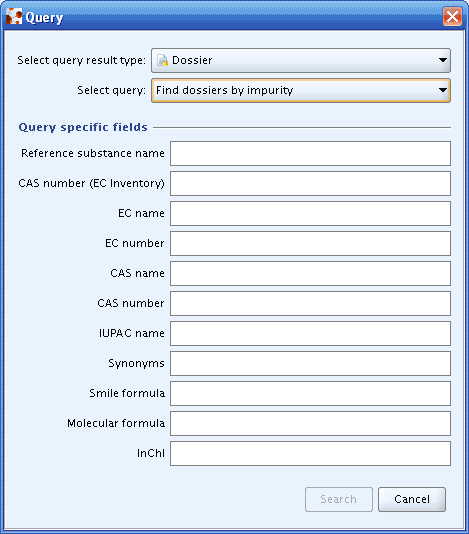Click into CAS number (EC Inventory) field
The height and width of the screenshot is (534, 469).
(x=310, y=184)
